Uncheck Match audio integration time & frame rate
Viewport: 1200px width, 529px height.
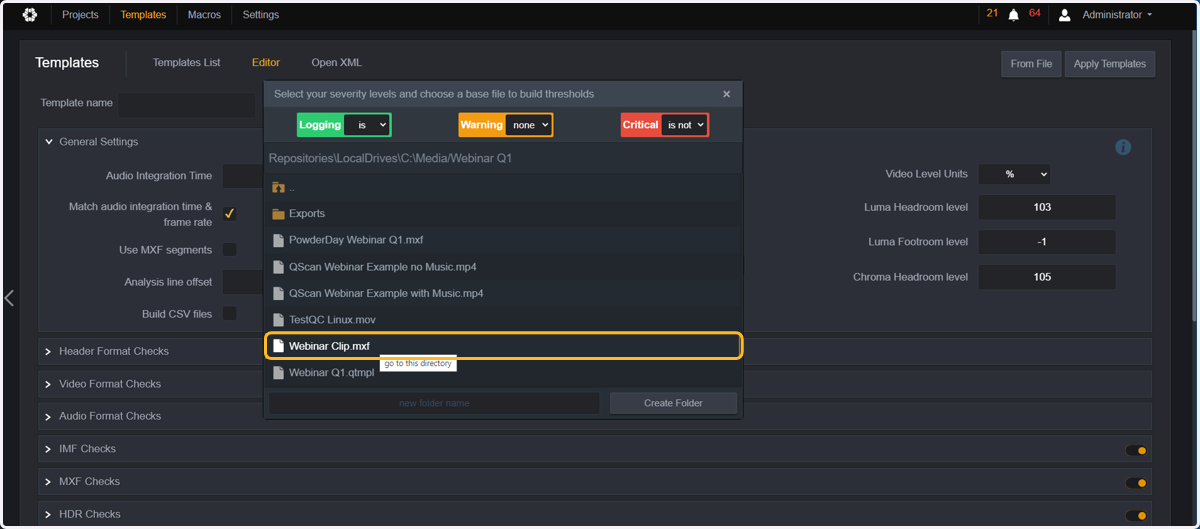click(229, 214)
